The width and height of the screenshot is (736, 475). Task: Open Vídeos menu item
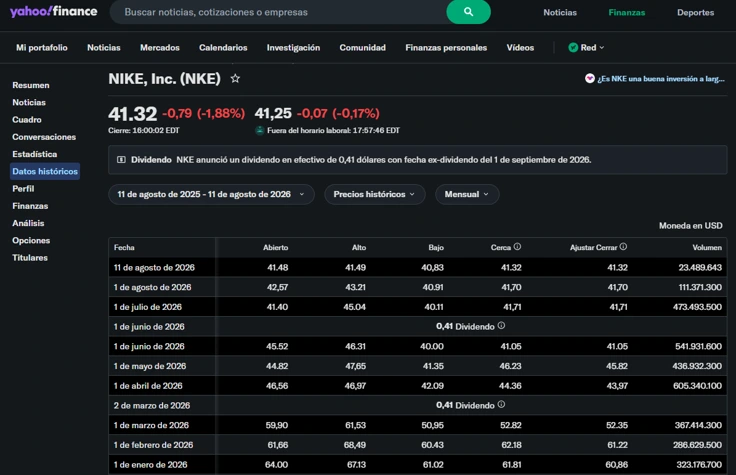pyautogui.click(x=520, y=47)
